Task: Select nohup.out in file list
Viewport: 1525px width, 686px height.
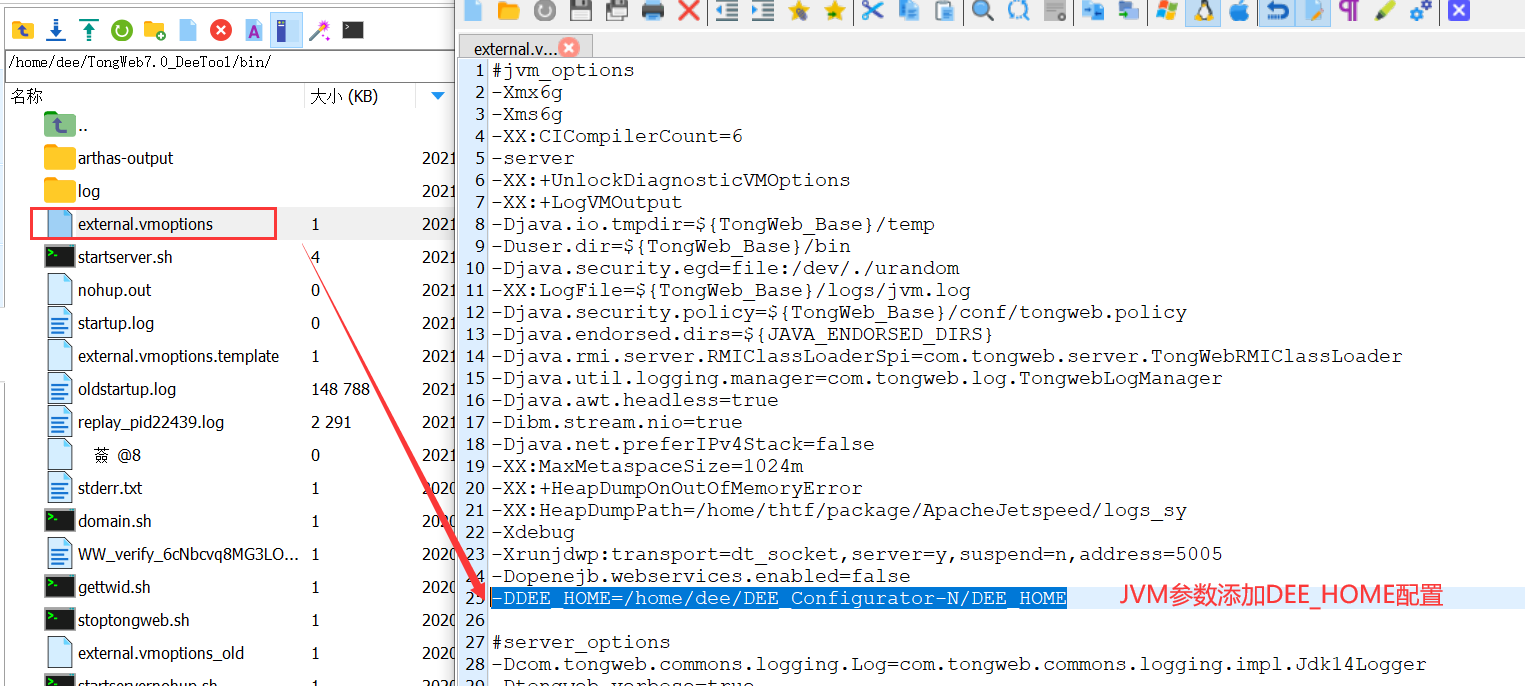Action: click(x=114, y=290)
